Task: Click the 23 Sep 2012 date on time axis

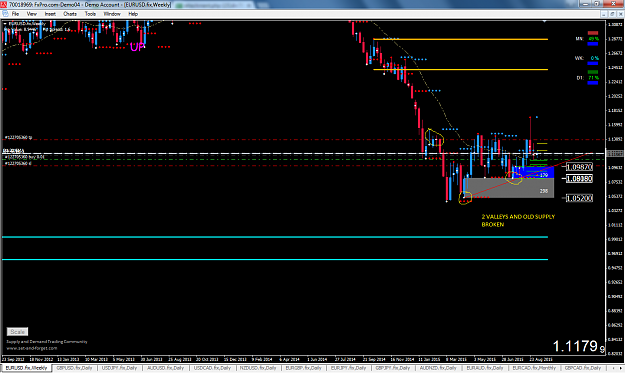Action: pos(13,359)
